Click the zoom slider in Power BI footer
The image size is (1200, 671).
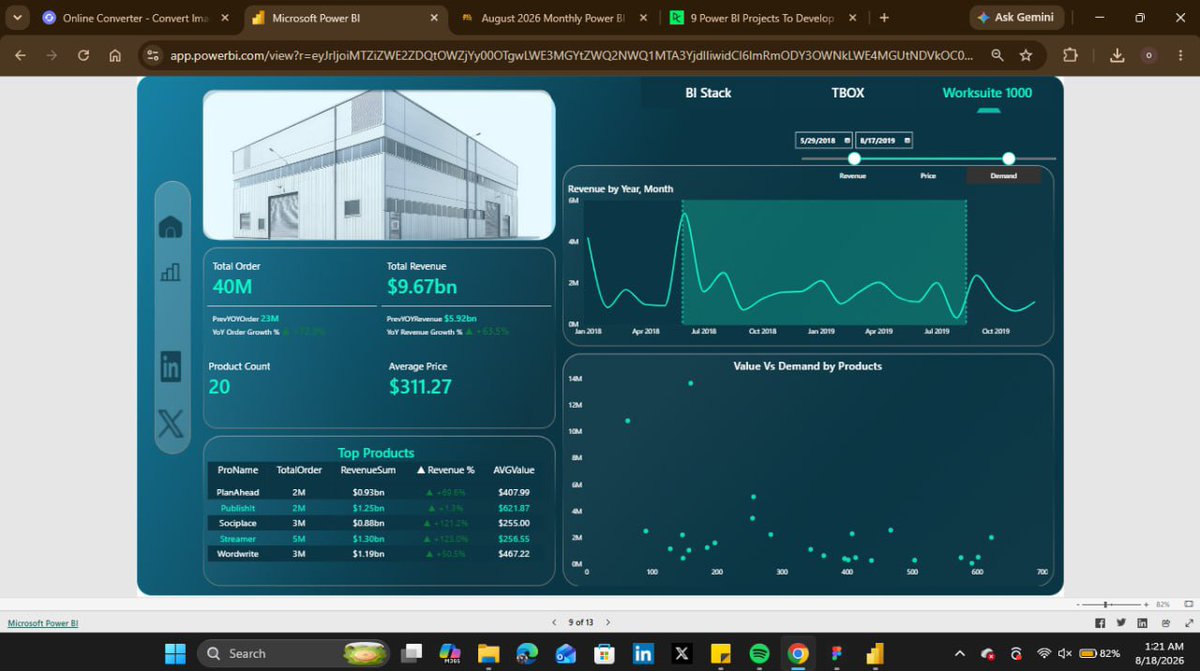point(1111,605)
